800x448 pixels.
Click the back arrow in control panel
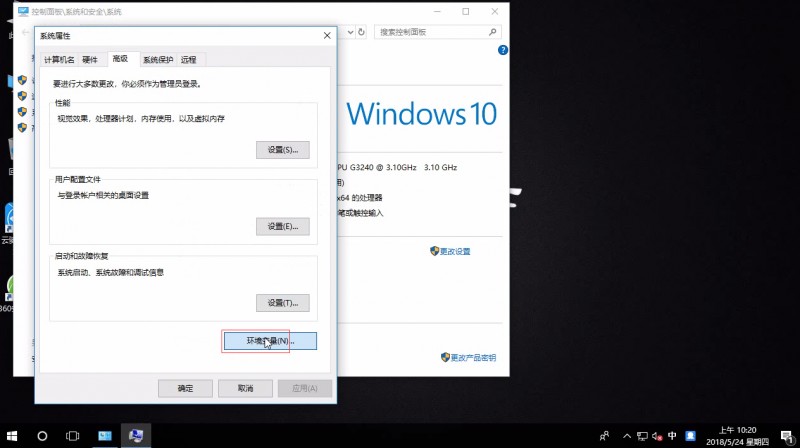click(26, 32)
